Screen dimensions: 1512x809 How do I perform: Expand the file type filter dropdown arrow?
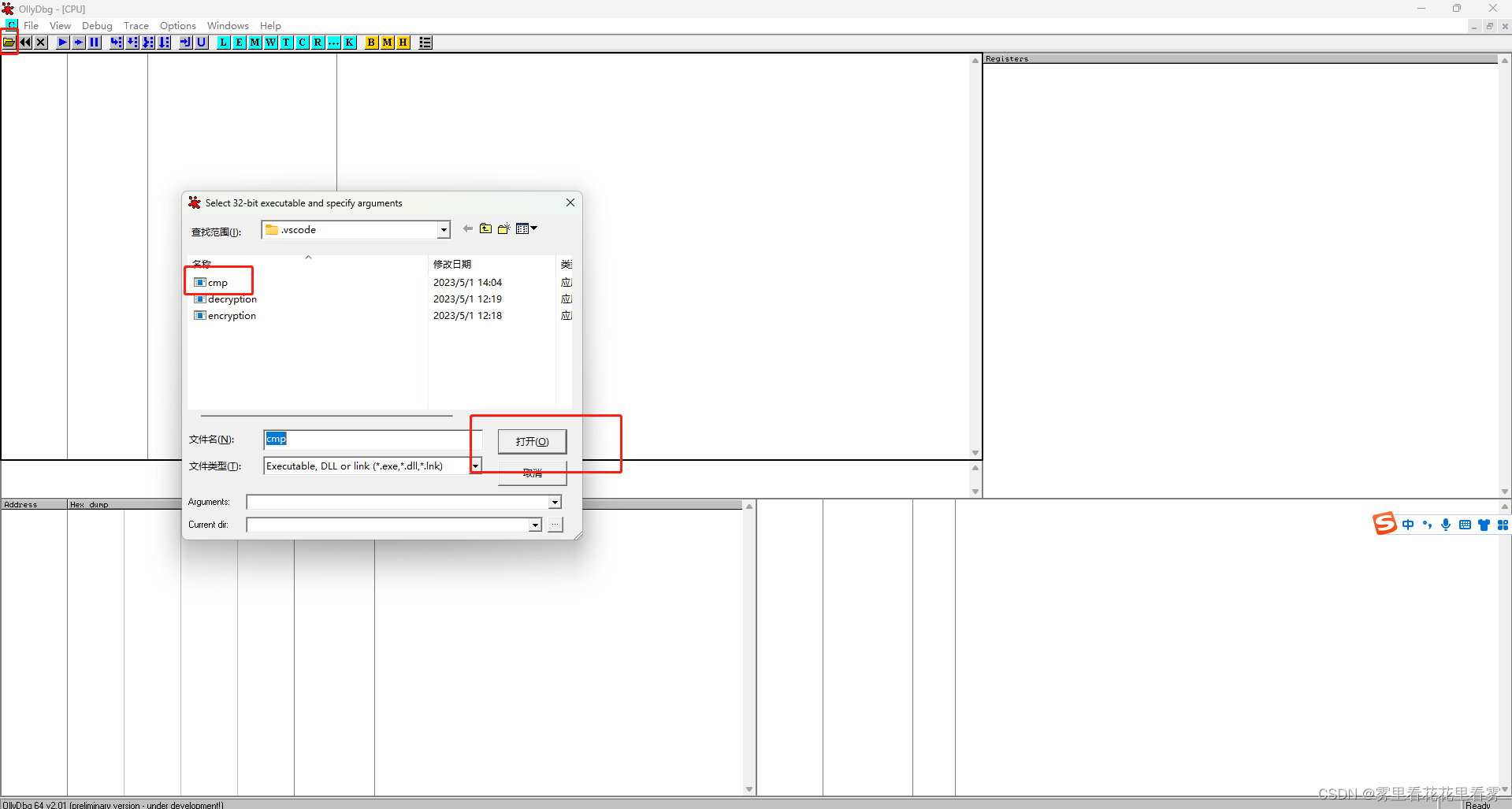coord(475,466)
